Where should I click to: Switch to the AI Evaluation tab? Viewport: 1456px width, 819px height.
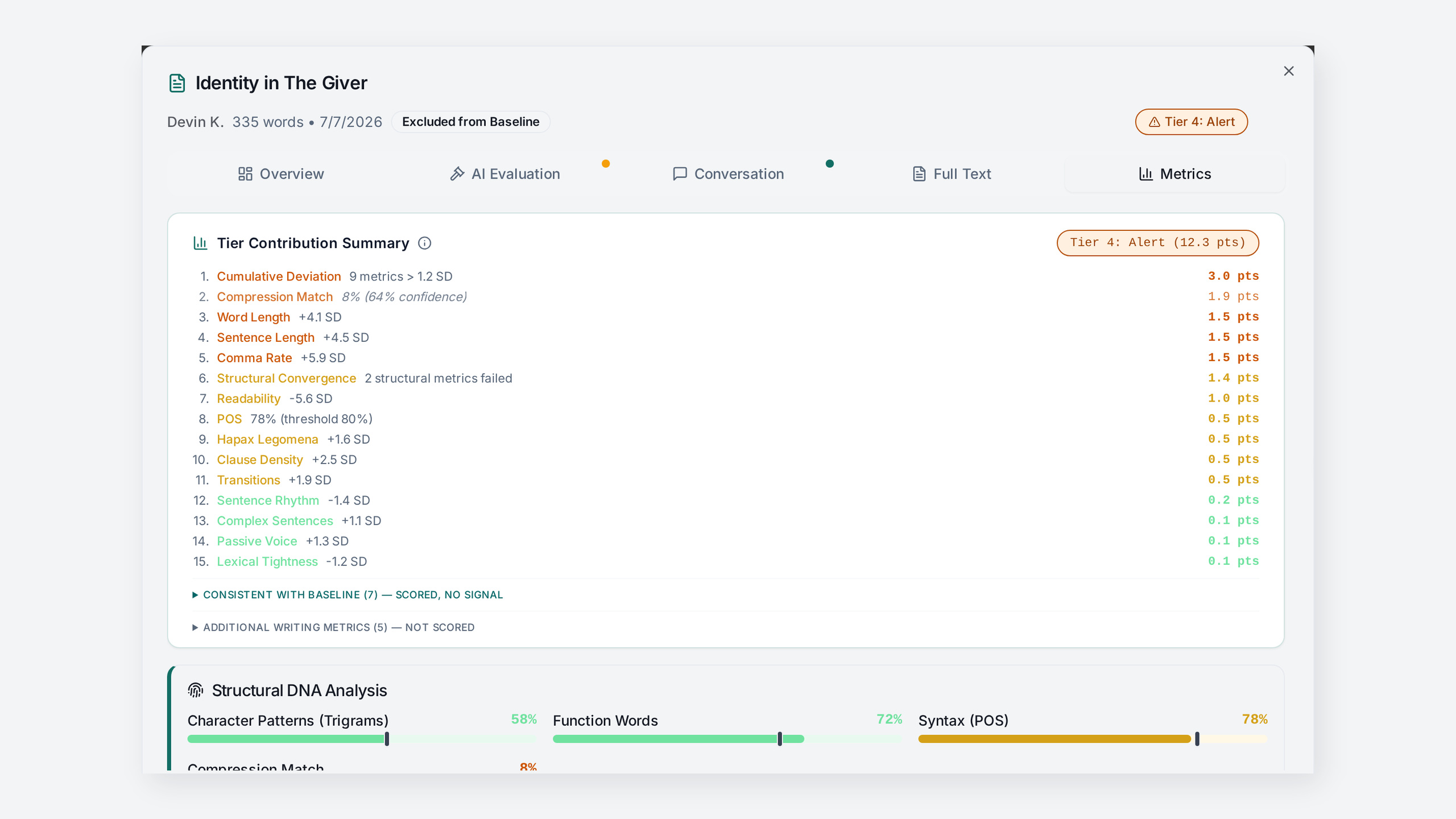tap(504, 174)
